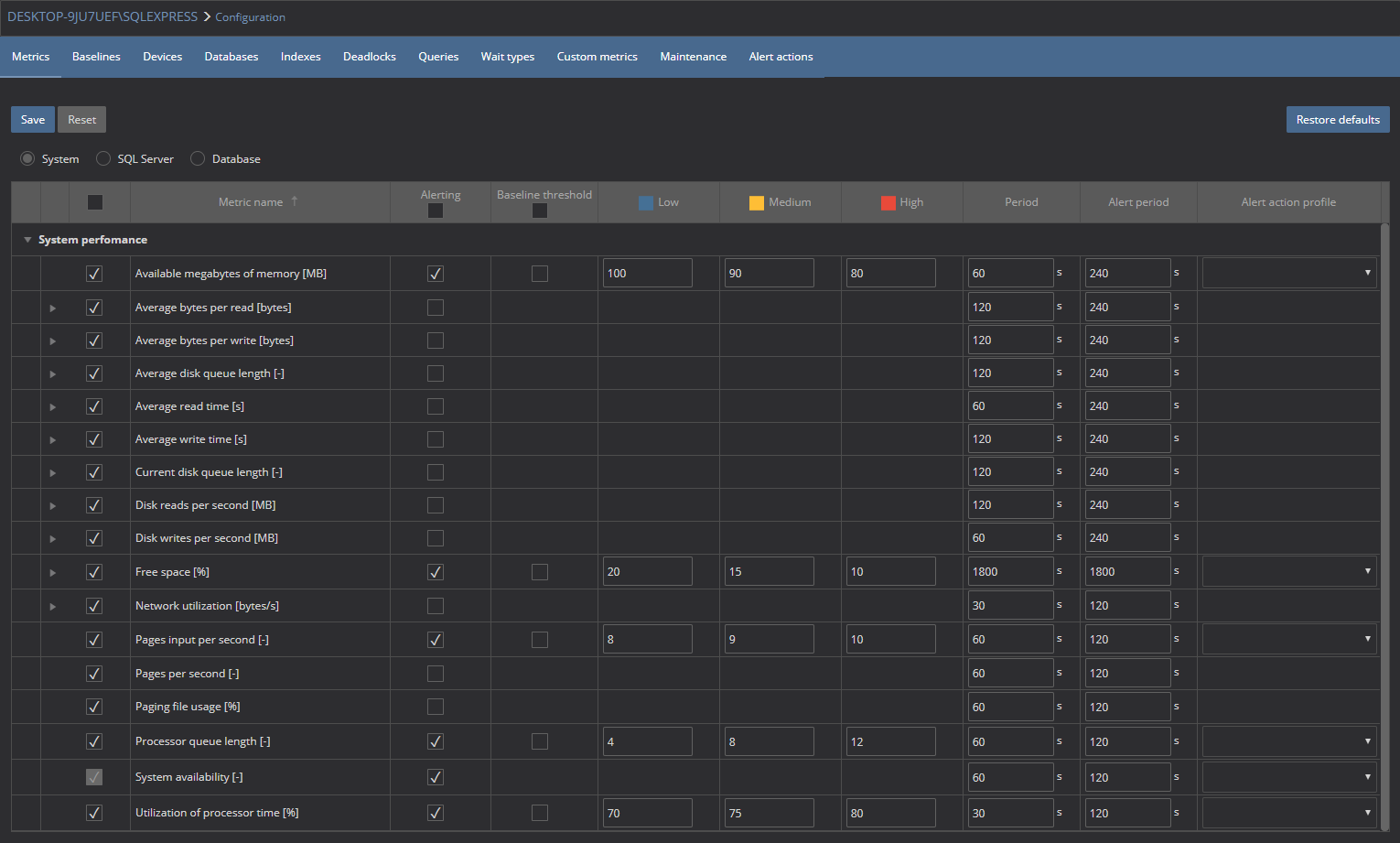Toggle the select-all metrics header checkbox
The height and width of the screenshot is (843, 1400).
pyautogui.click(x=95, y=202)
